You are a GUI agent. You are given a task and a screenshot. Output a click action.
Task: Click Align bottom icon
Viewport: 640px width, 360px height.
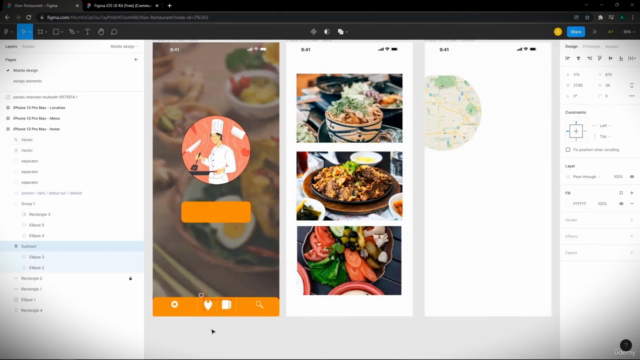[x=621, y=58]
